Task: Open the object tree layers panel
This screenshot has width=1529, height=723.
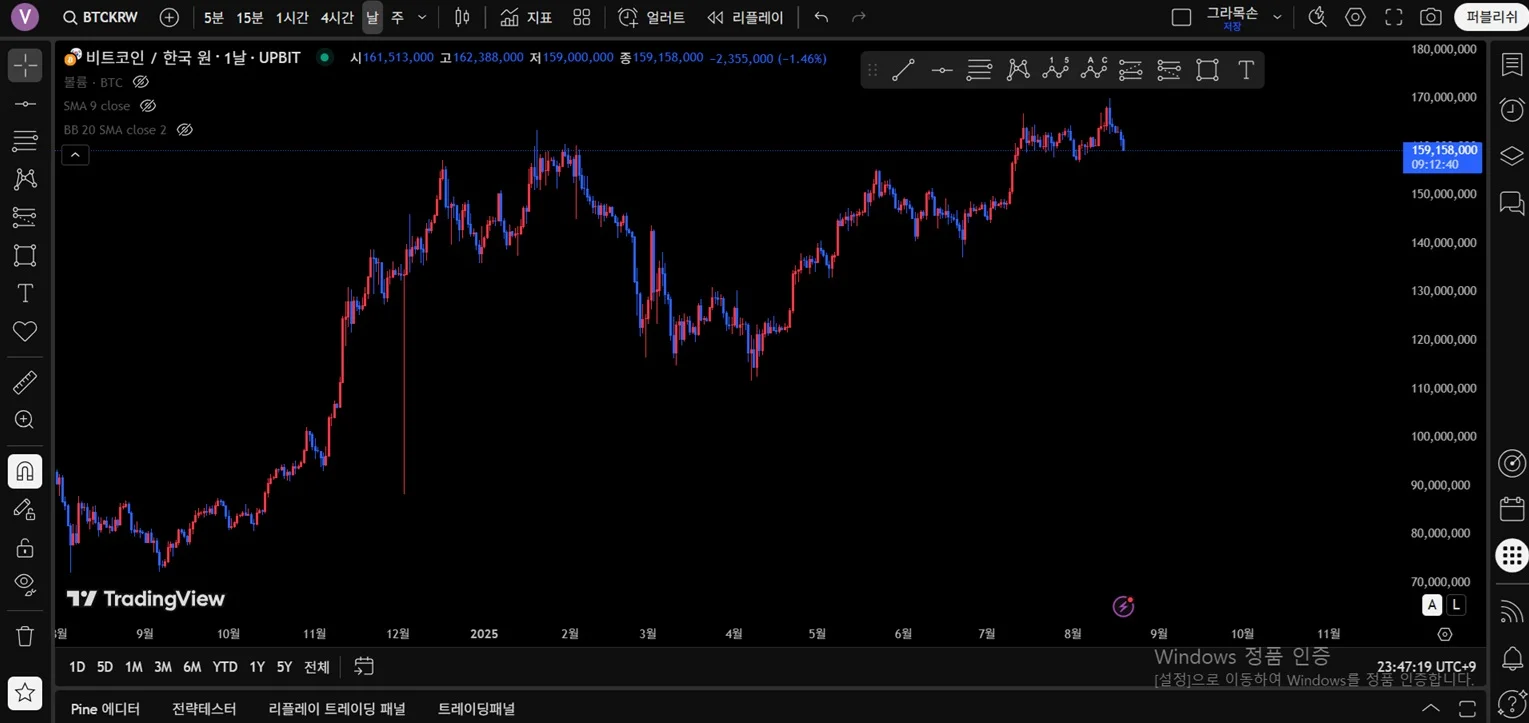Action: click(x=1512, y=156)
